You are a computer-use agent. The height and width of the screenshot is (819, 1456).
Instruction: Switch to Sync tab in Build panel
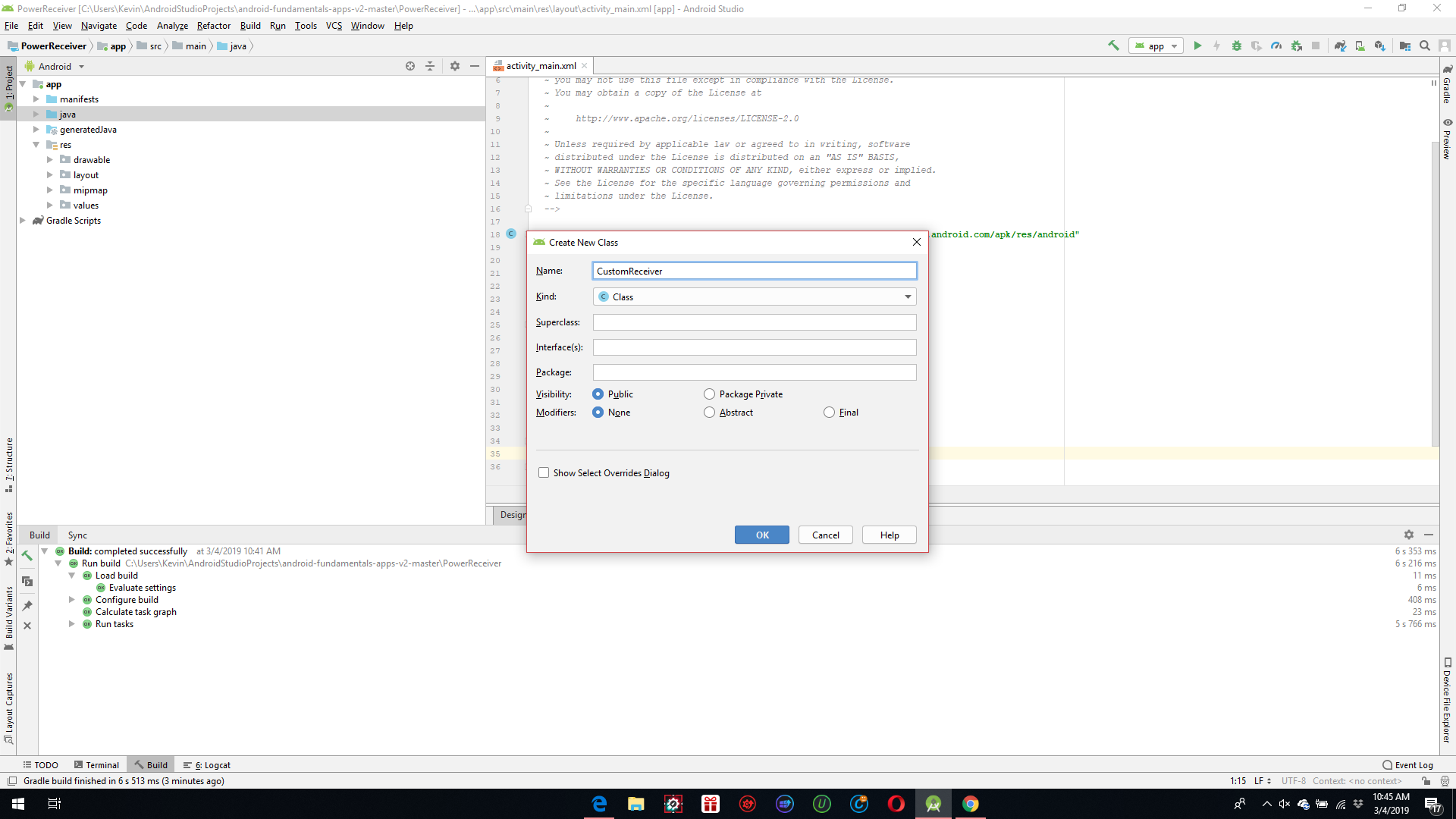click(77, 535)
